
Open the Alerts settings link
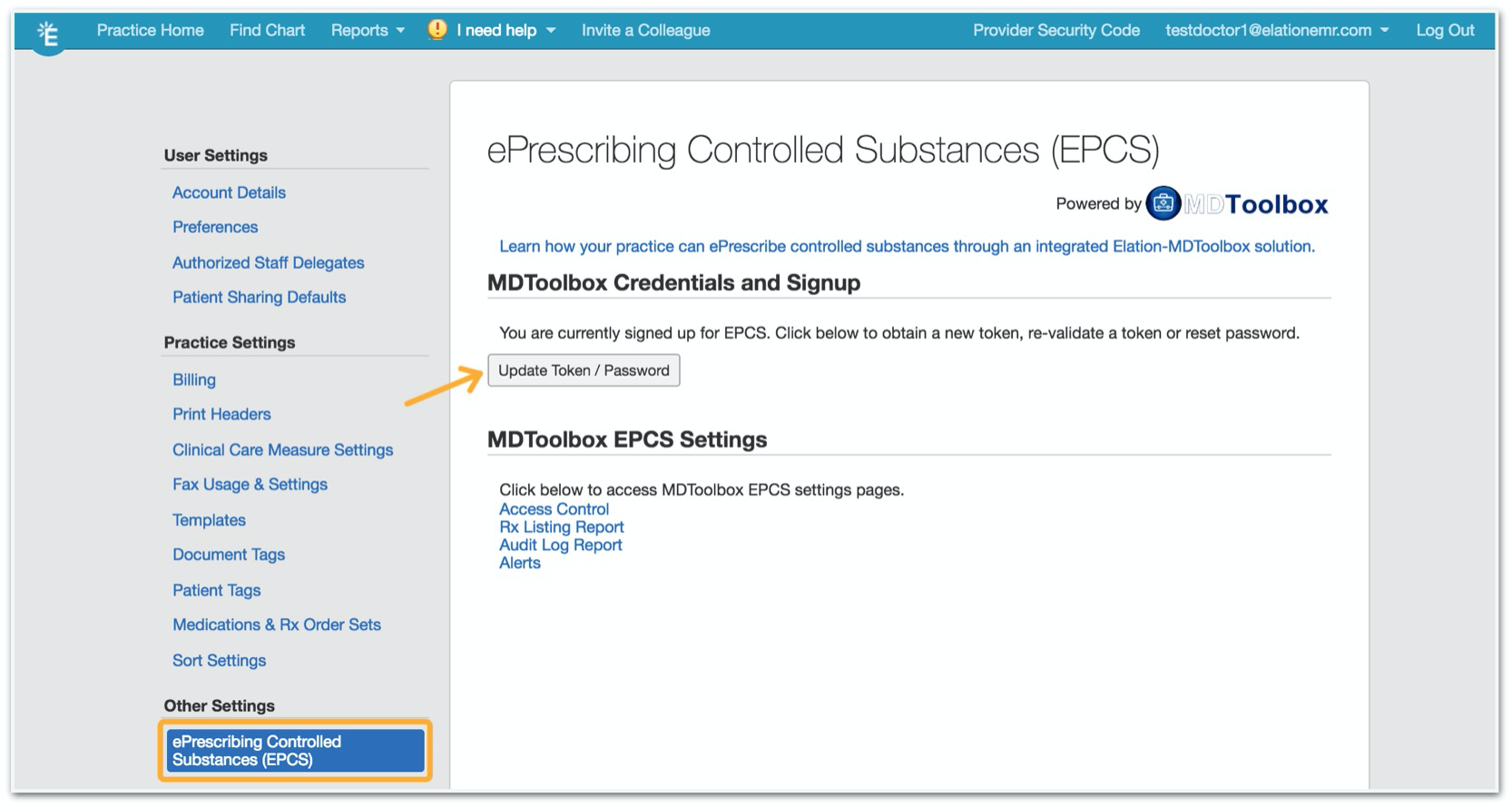[519, 563]
